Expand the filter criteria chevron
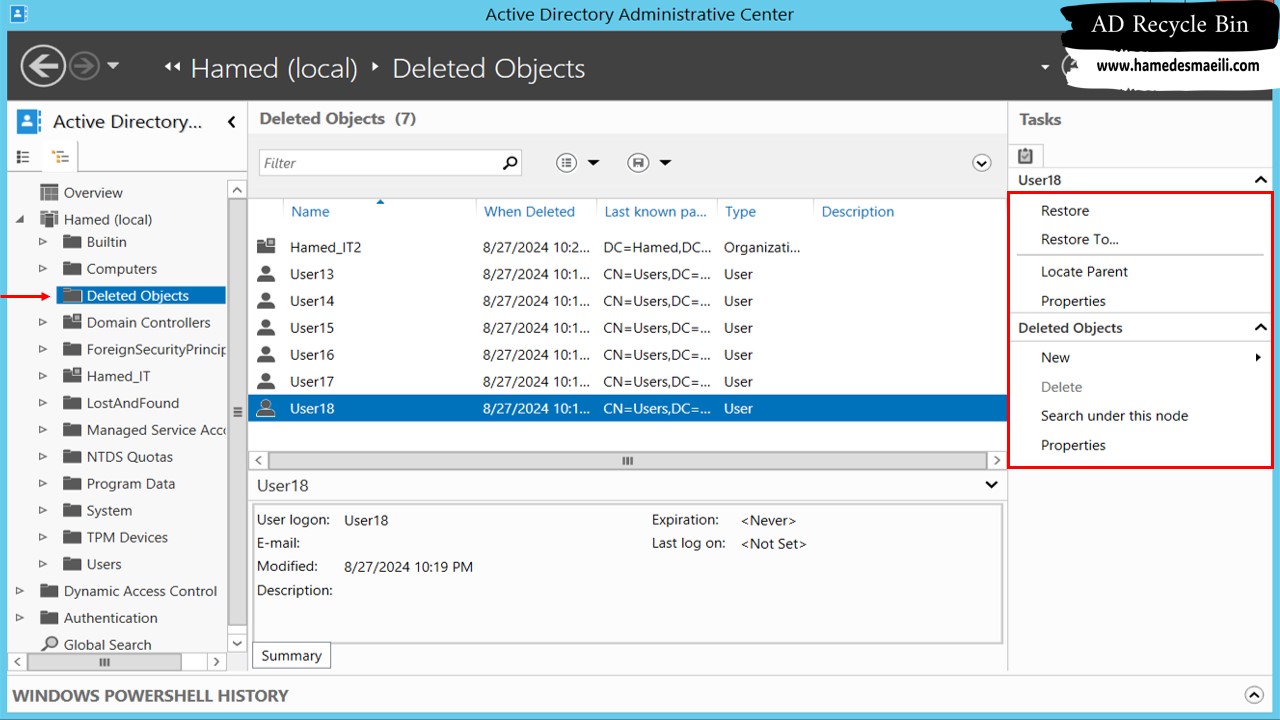 [x=982, y=163]
